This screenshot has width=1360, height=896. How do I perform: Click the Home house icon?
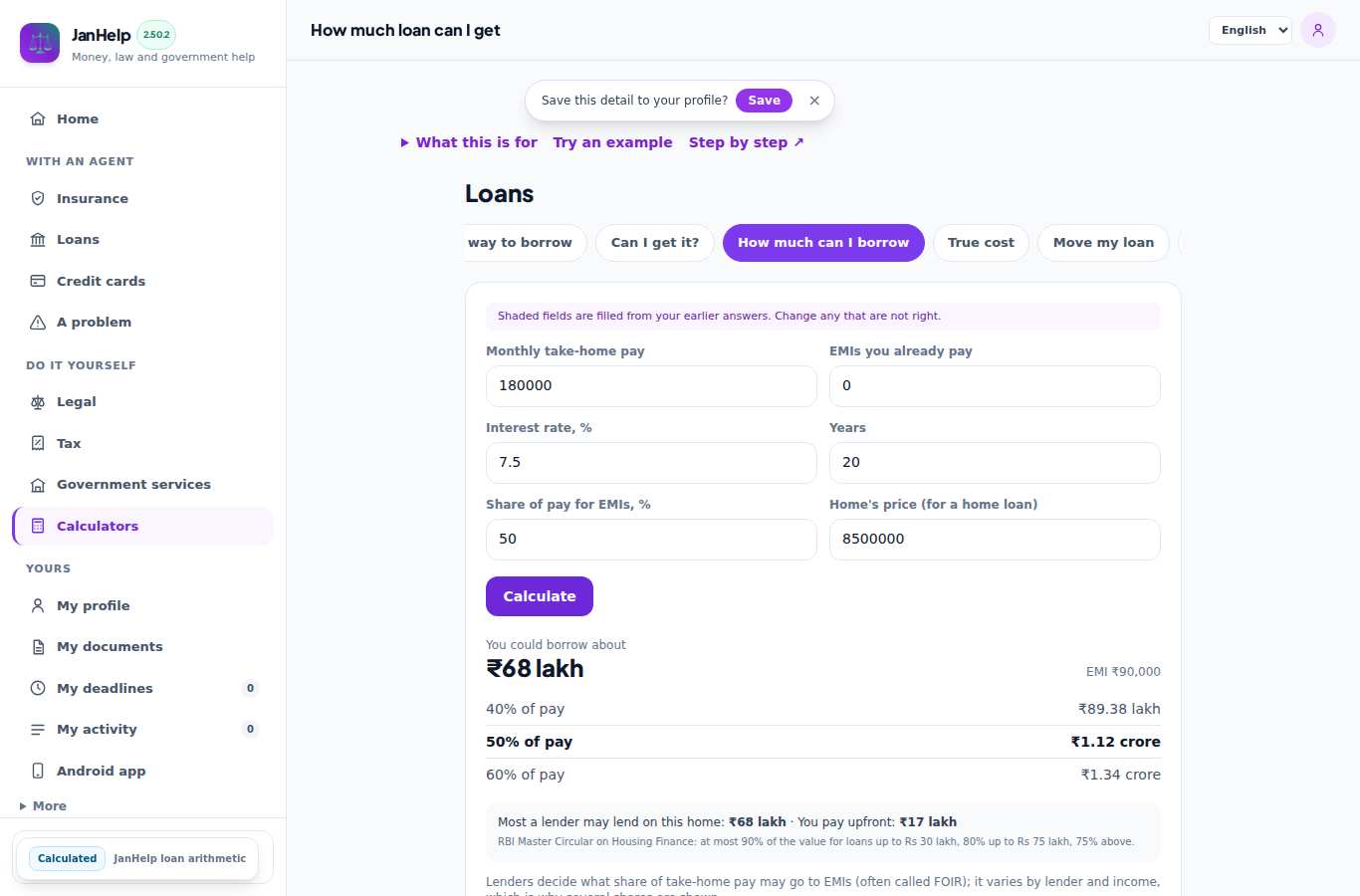38,118
